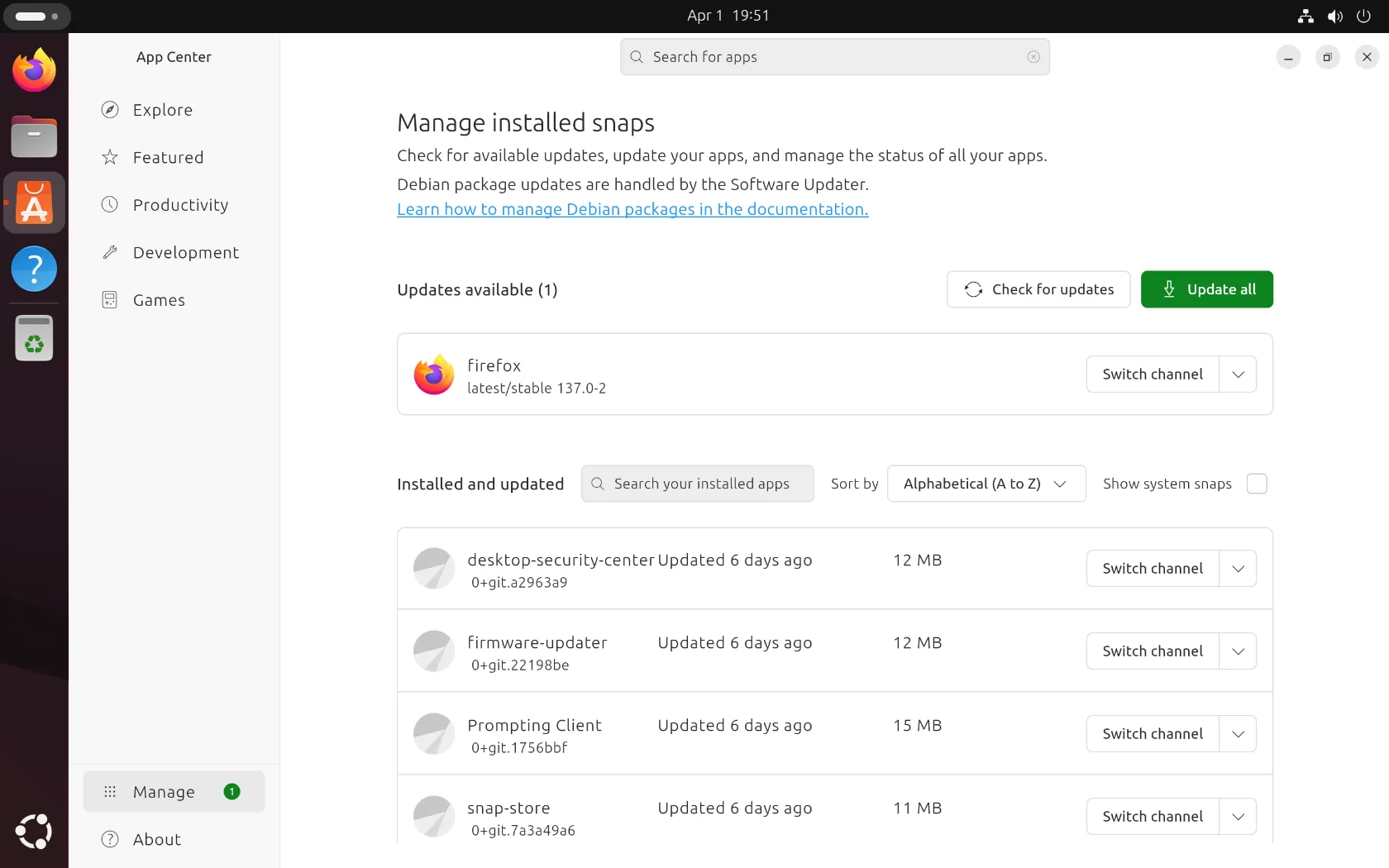
Task: Open the Debian packages documentation link
Action: (632, 210)
